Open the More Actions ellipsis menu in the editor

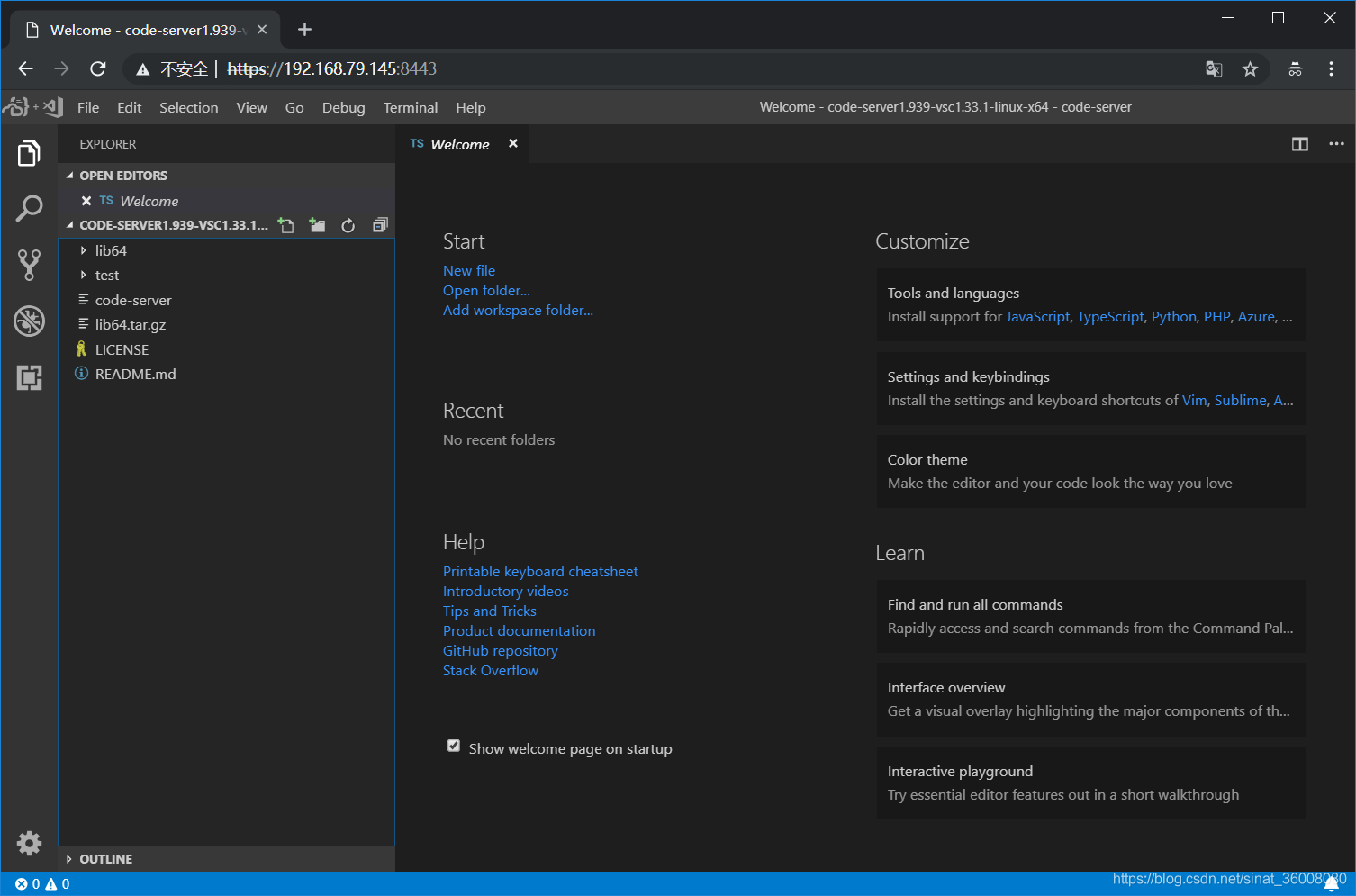tap(1336, 144)
